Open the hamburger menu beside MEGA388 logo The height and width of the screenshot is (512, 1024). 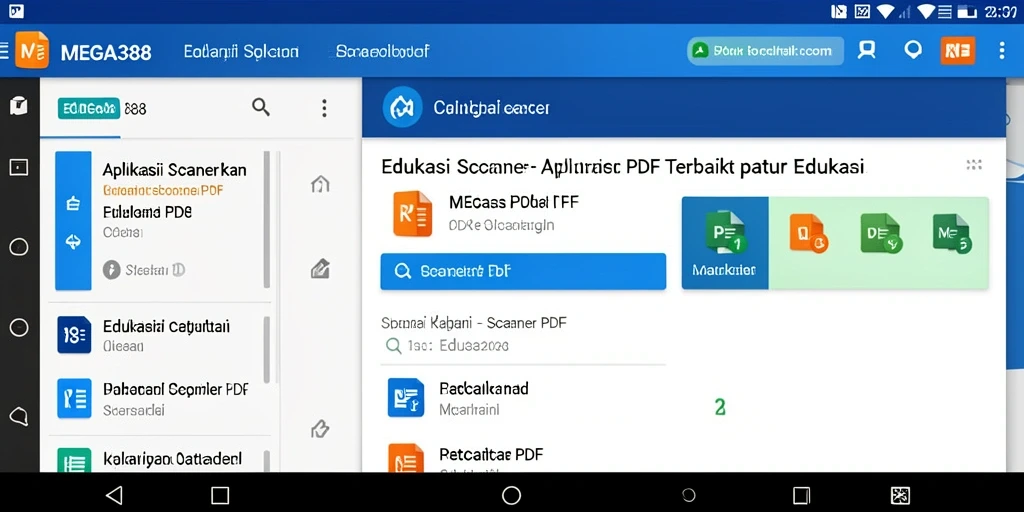pyautogui.click(x=4, y=51)
